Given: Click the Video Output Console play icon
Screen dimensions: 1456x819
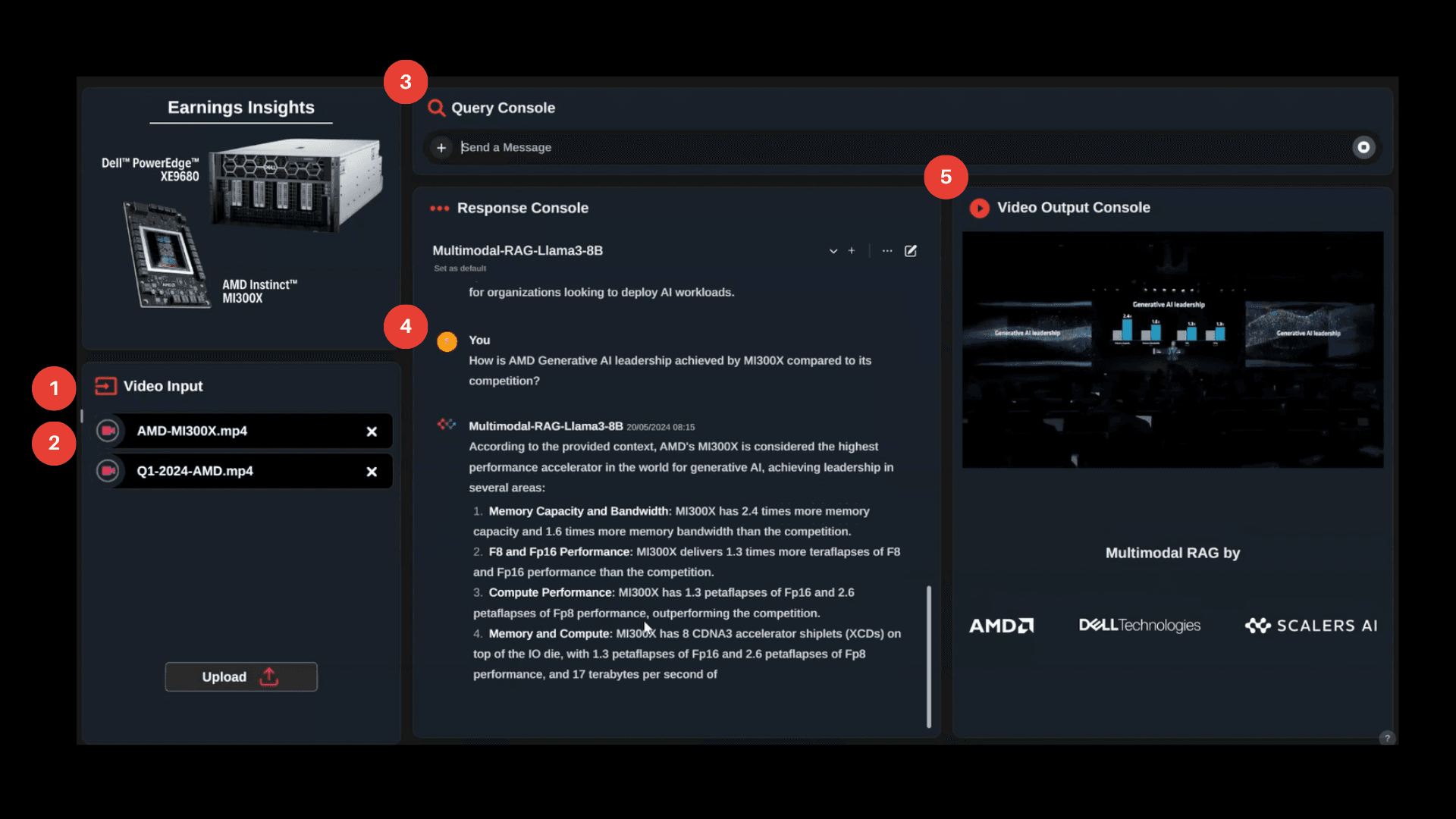Looking at the screenshot, I should [x=979, y=208].
